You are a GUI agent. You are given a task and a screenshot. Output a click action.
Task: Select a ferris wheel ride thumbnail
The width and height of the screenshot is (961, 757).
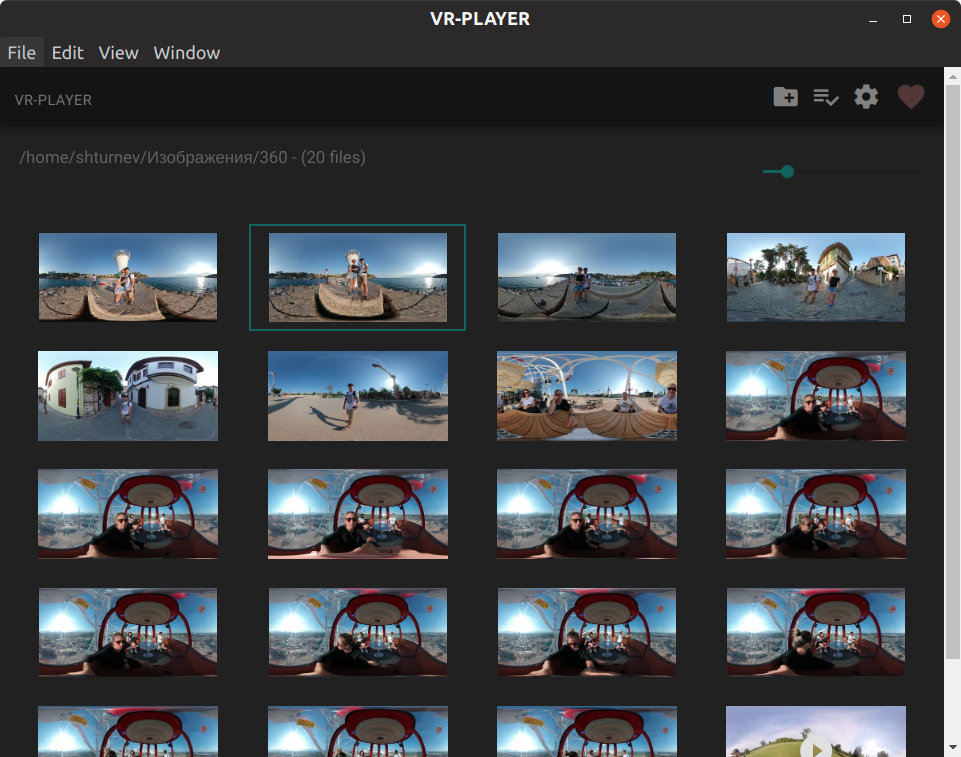click(357, 513)
